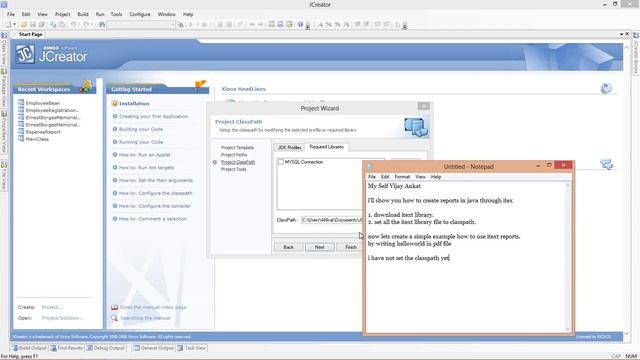The width and height of the screenshot is (640, 360).
Task: Switch to the JDK Profiles tab
Action: coord(289,147)
